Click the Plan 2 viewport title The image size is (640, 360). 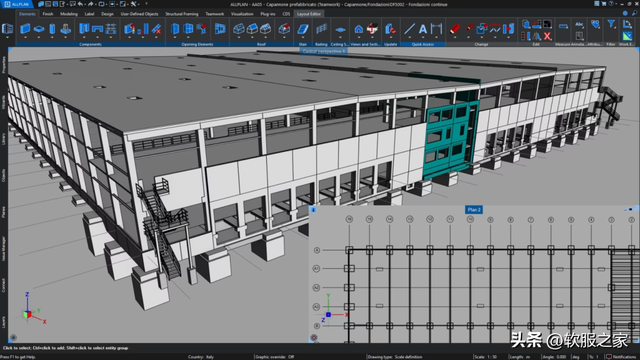tap(474, 209)
